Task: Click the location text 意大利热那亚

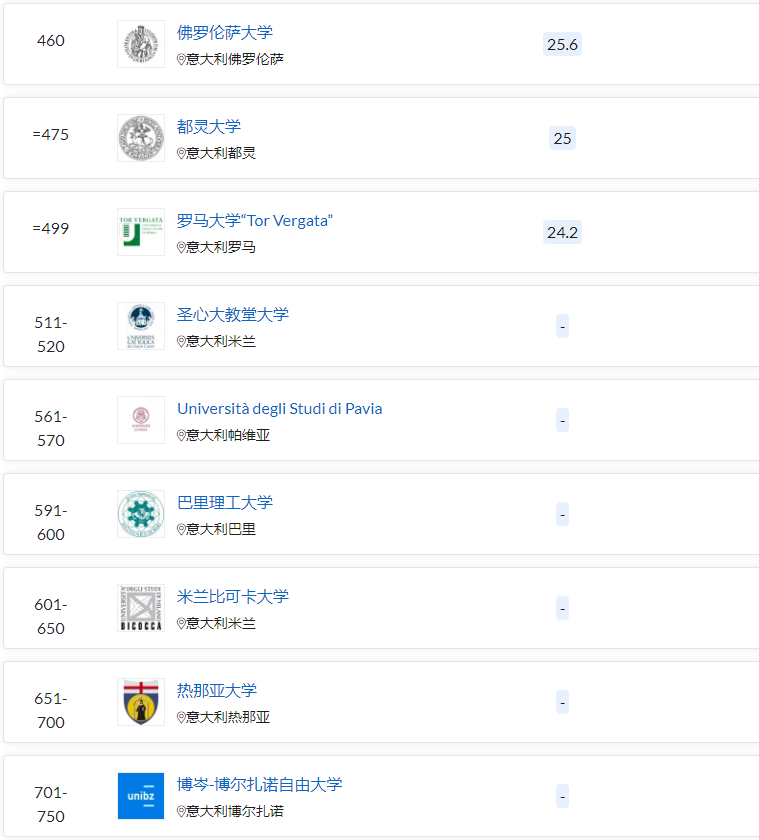Action: click(228, 717)
